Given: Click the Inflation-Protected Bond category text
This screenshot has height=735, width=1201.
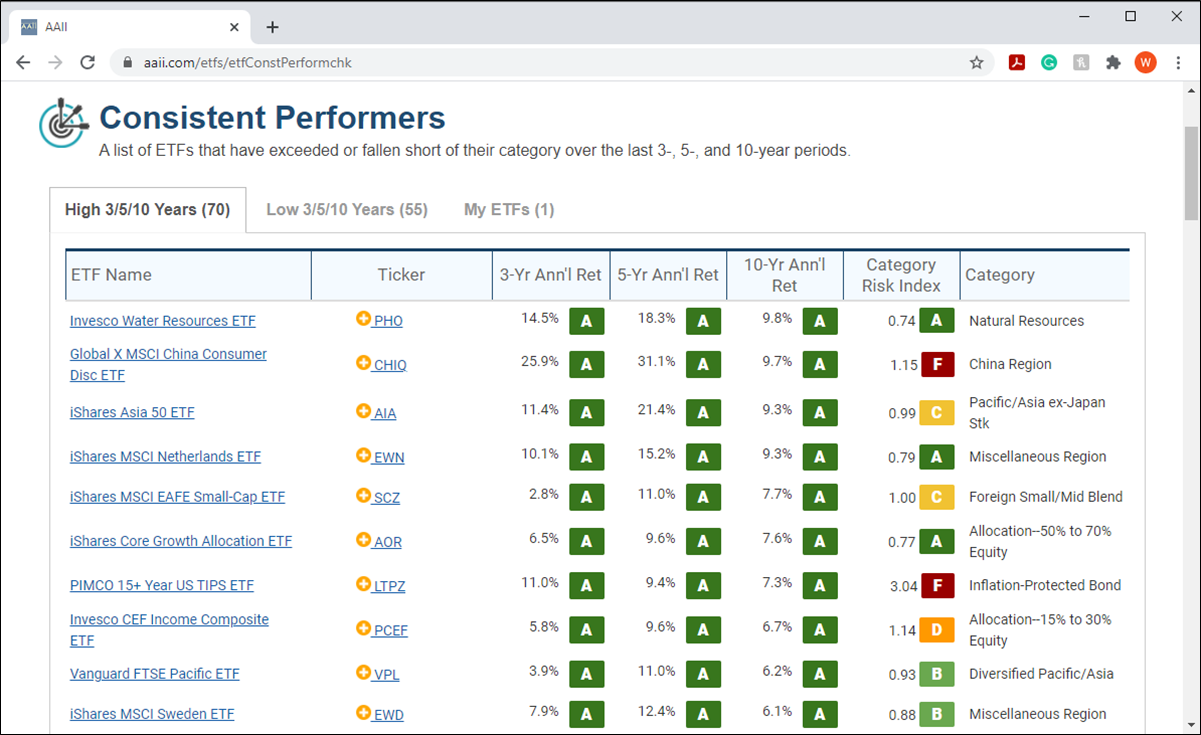Looking at the screenshot, I should pos(1045,585).
